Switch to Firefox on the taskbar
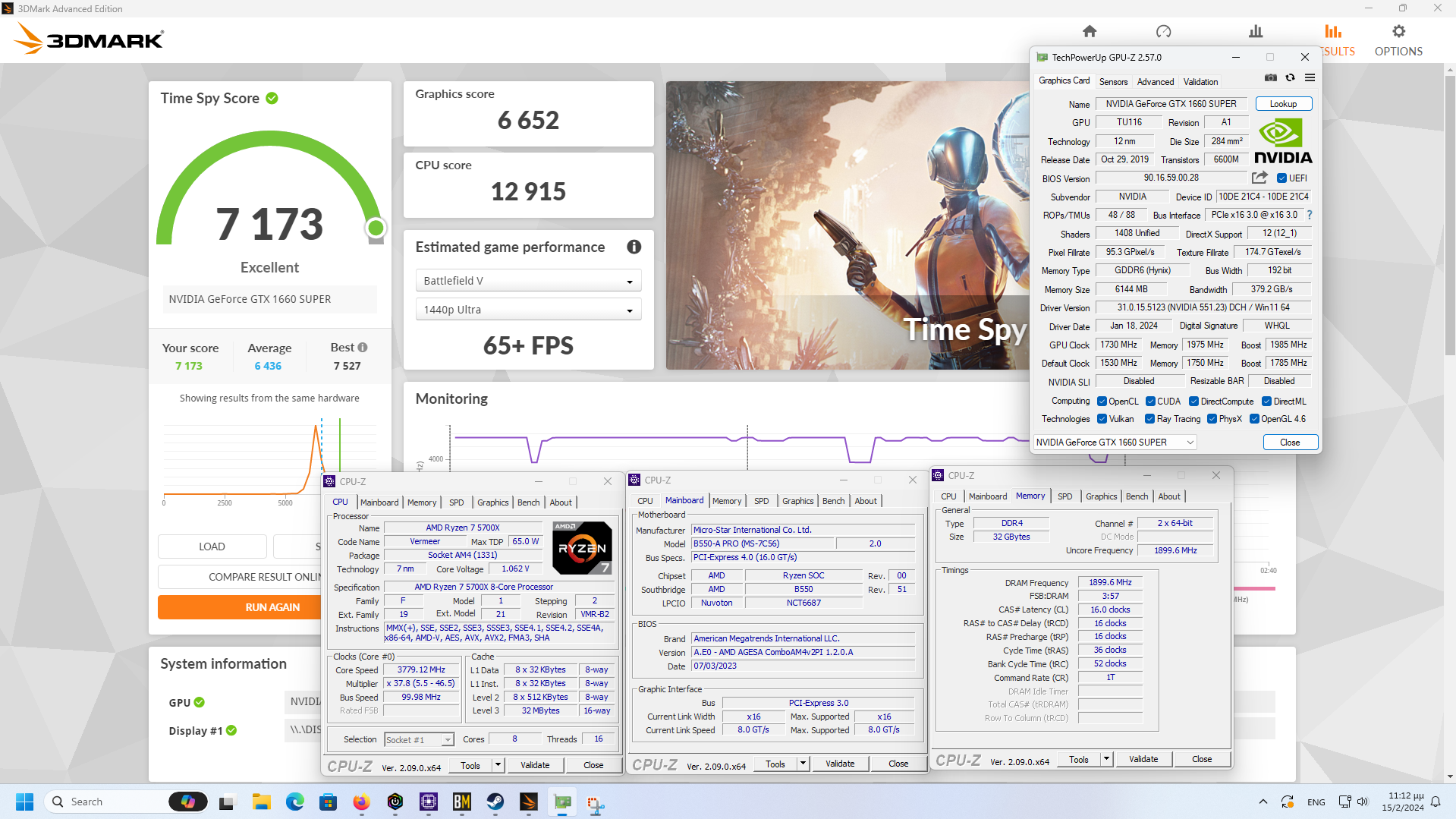This screenshot has width=1456, height=819. click(x=361, y=802)
